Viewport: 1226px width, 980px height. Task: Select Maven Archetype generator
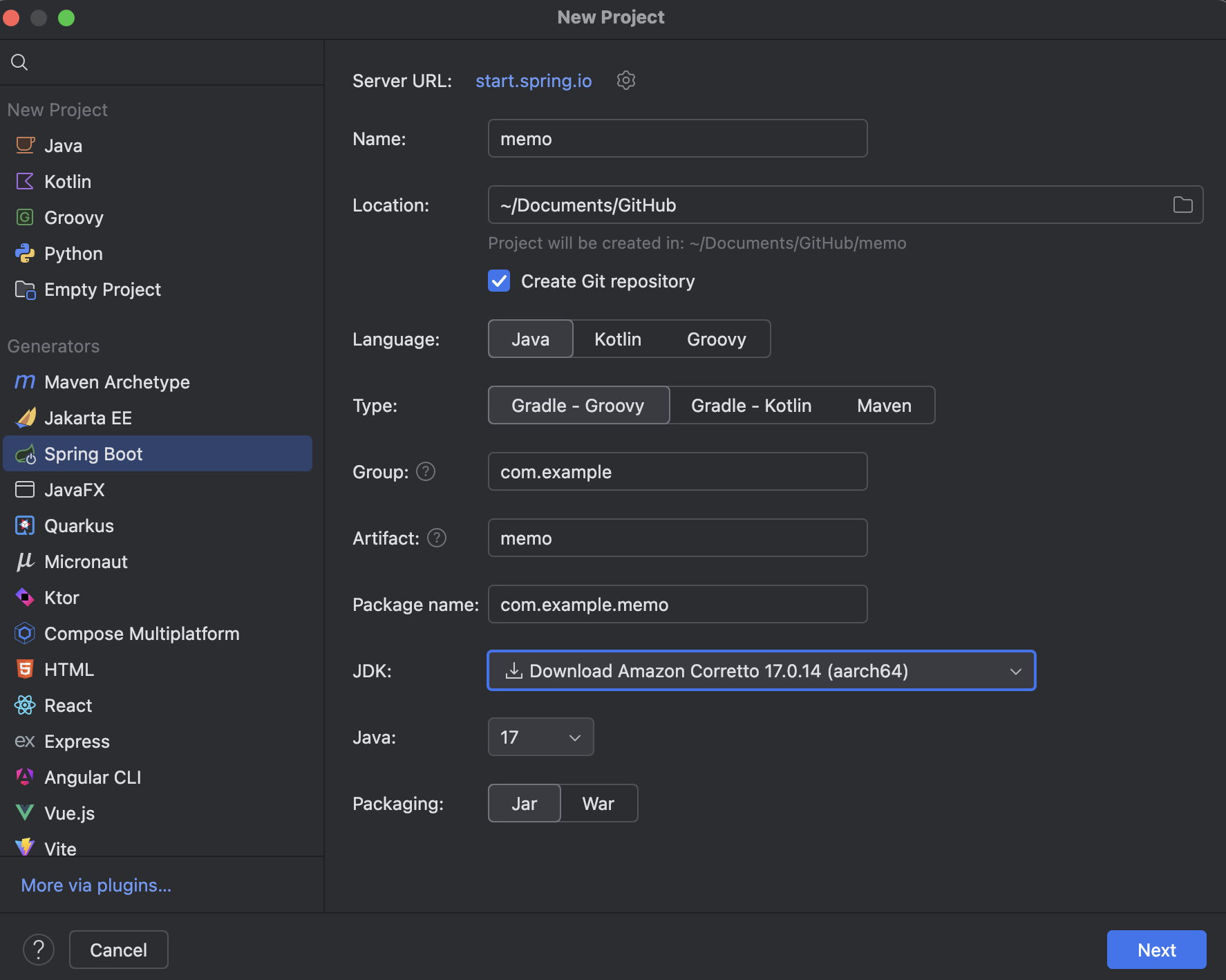[117, 382]
